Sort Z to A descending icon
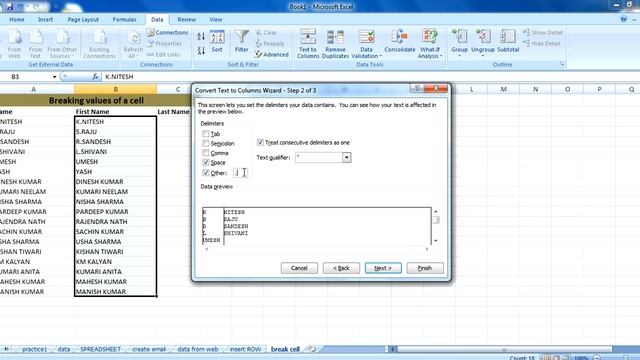Viewport: 640px width, 360px height. 201,51
